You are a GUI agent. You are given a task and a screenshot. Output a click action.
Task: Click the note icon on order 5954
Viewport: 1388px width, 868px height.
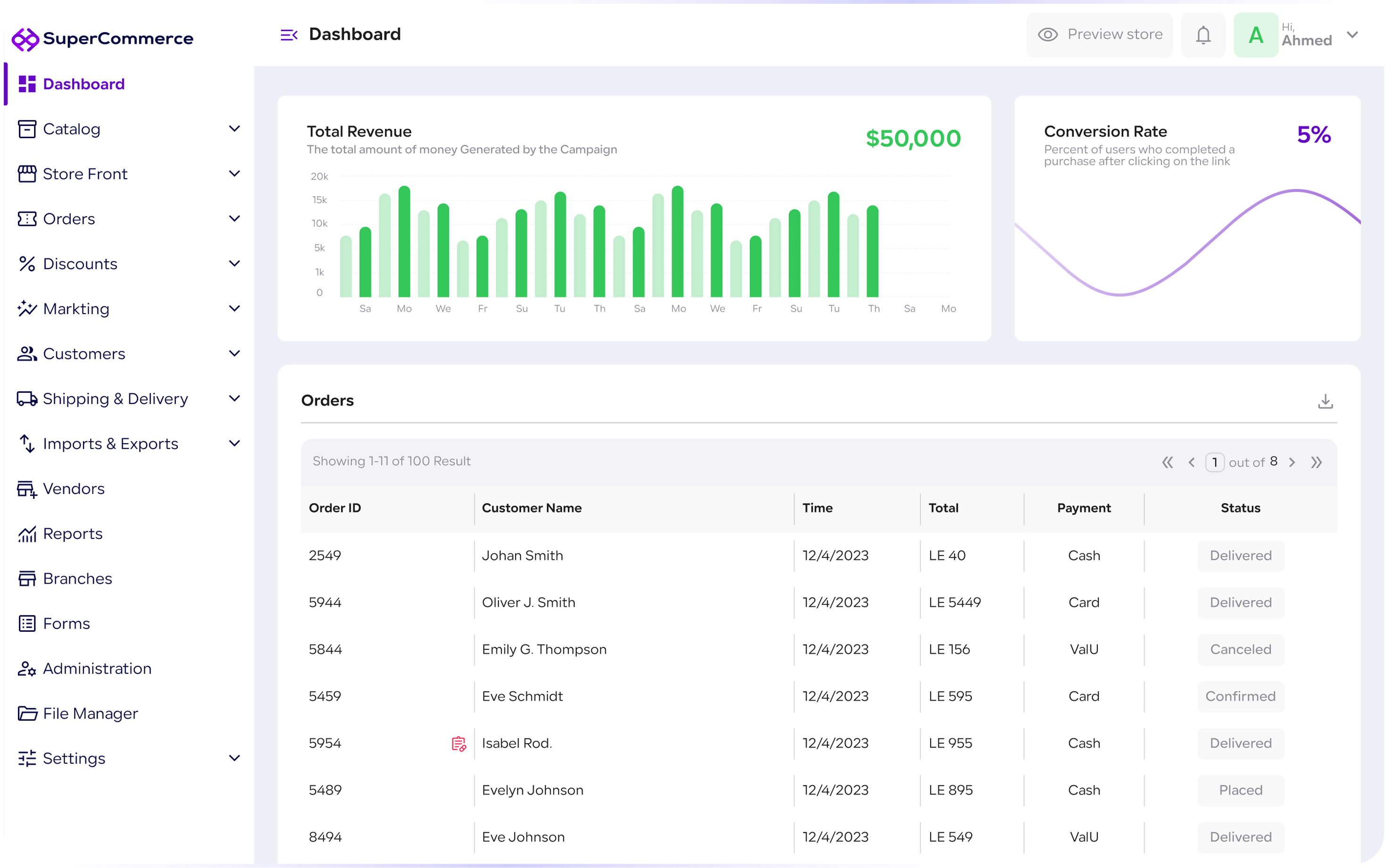click(x=458, y=744)
